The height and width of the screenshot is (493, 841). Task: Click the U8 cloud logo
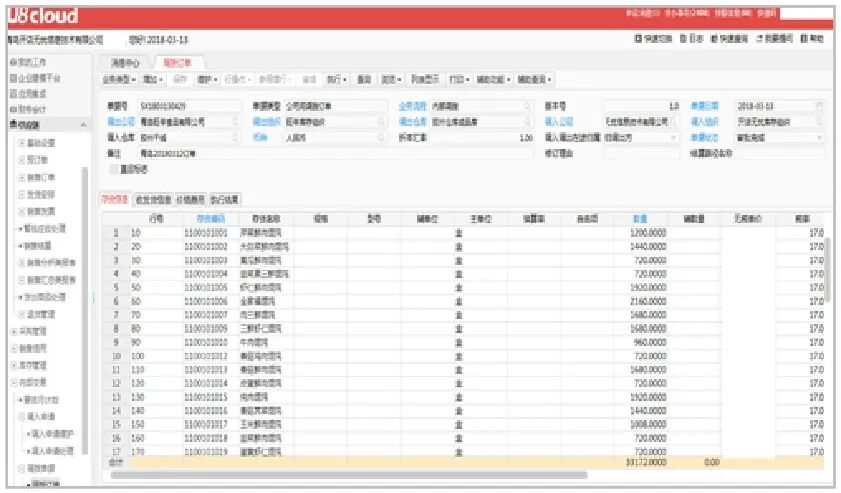click(x=43, y=16)
